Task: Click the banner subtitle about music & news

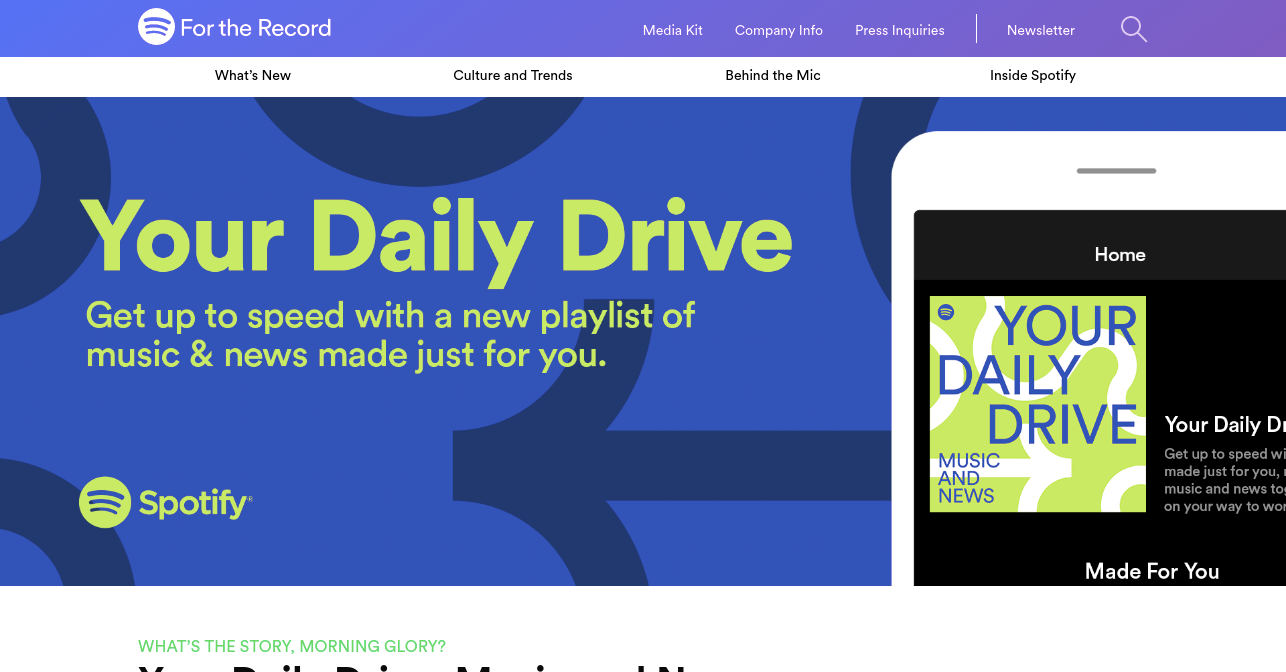Action: coord(390,335)
